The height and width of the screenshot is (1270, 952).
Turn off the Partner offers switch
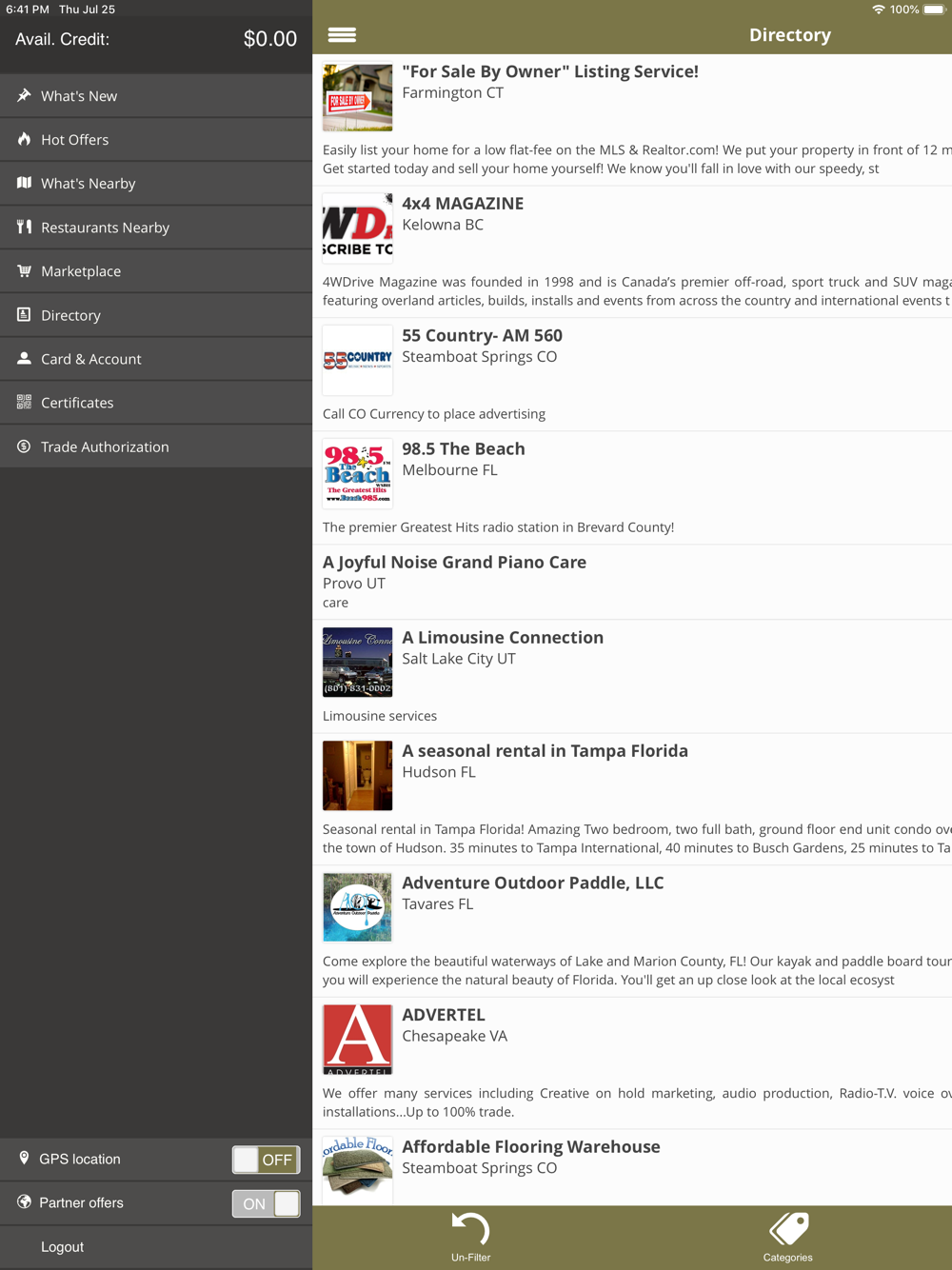click(x=266, y=1202)
